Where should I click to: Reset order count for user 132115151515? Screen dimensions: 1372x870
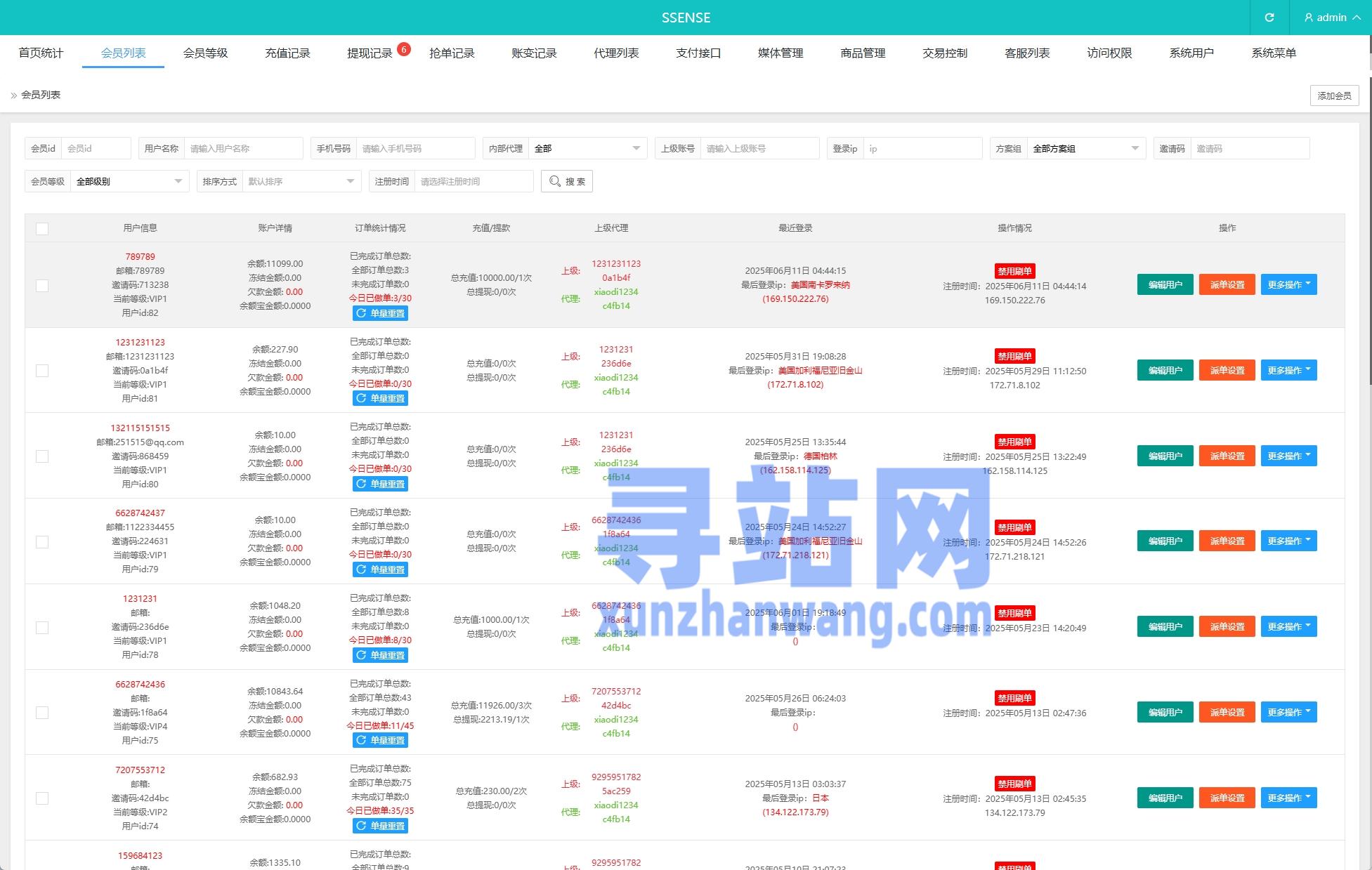click(x=380, y=484)
